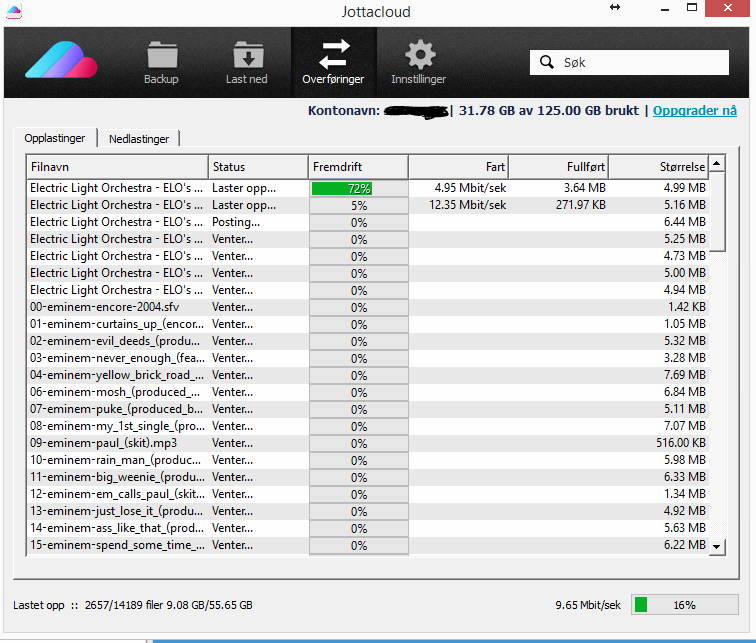This screenshot has width=756, height=643.
Task: Click the overall 16% progress bar
Action: click(x=685, y=605)
